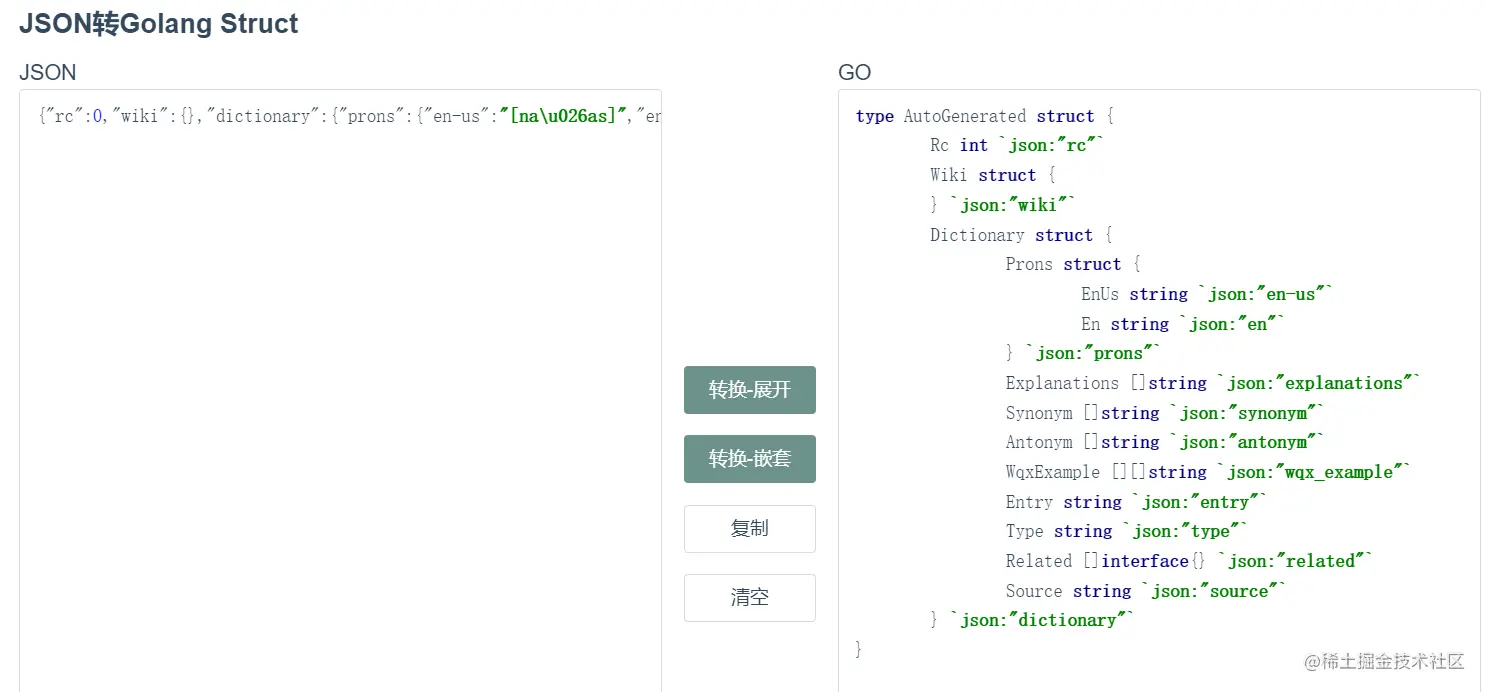1485x692 pixels.
Task: Click the 'Explanations []string' line
Action: [1213, 383]
